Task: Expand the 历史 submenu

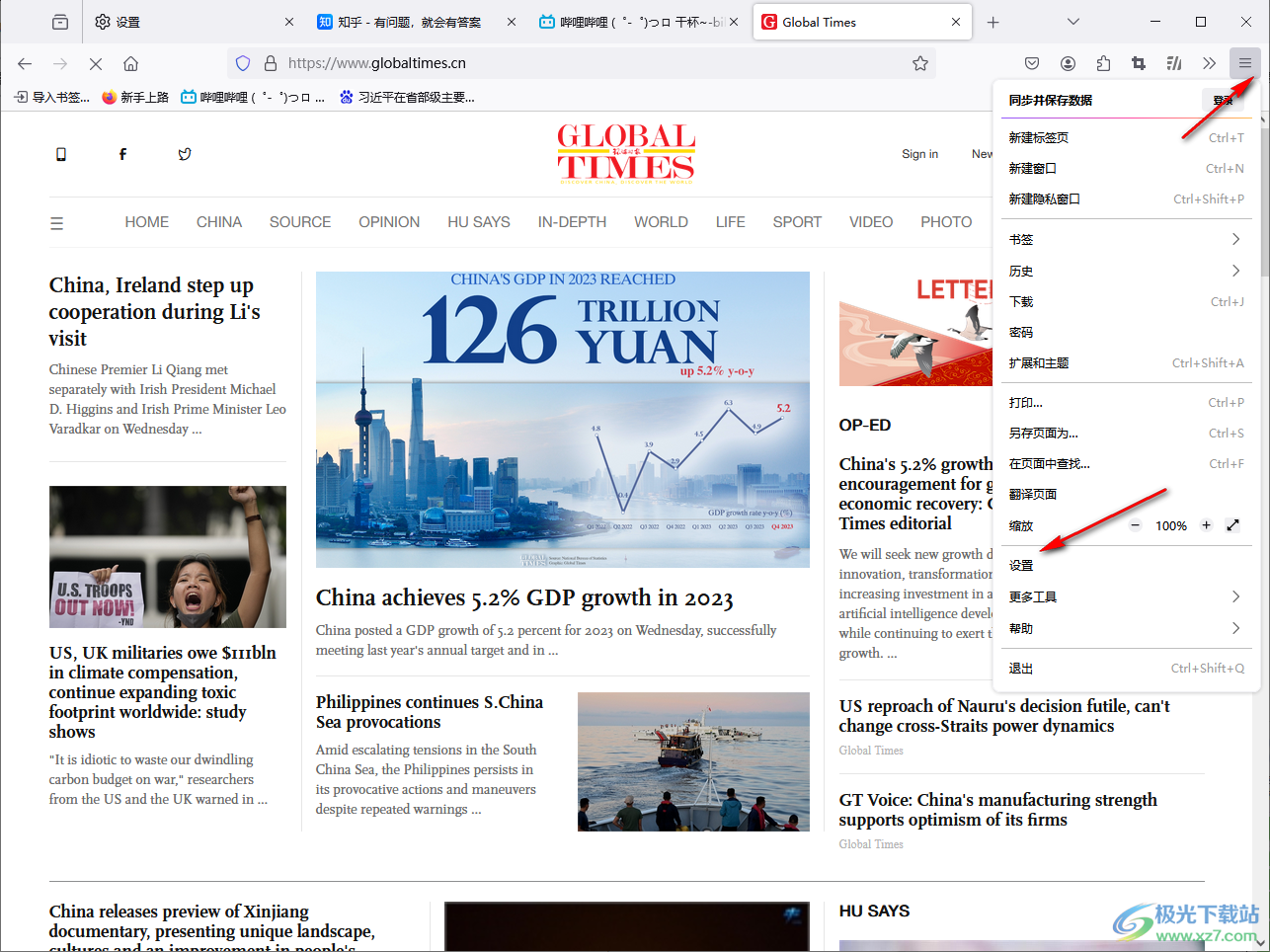Action: click(1125, 271)
